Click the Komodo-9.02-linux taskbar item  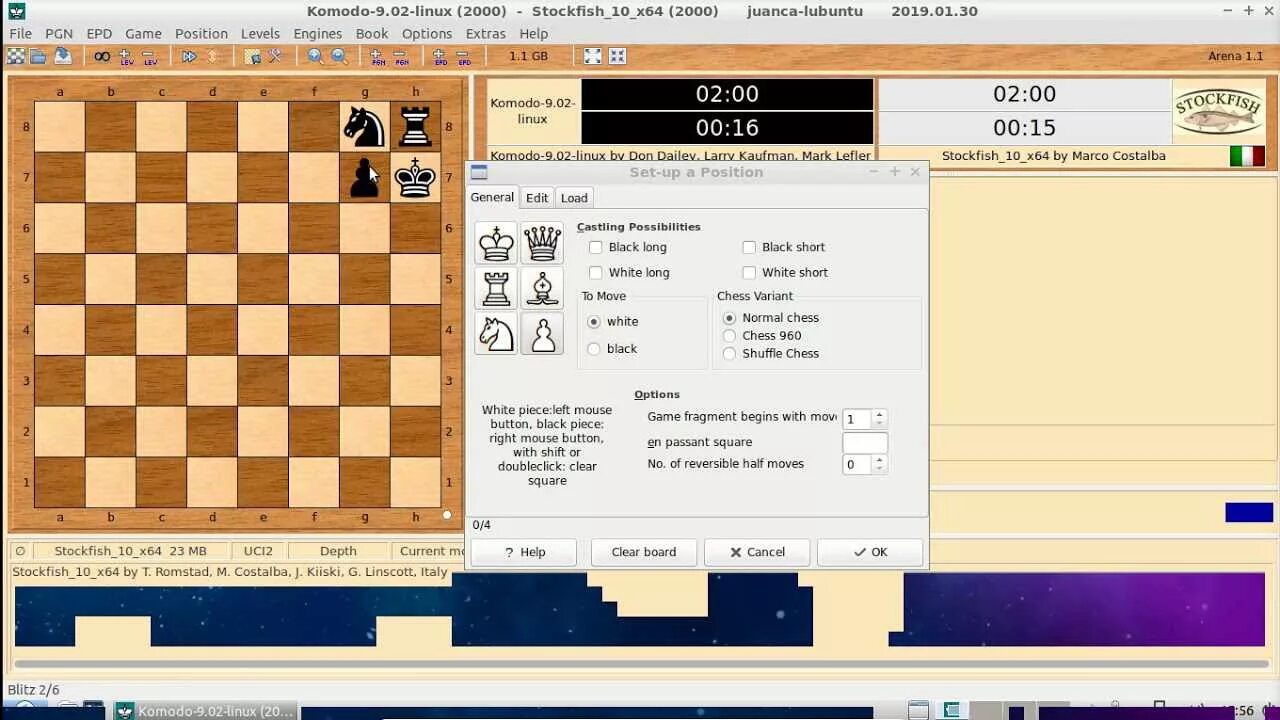point(206,711)
